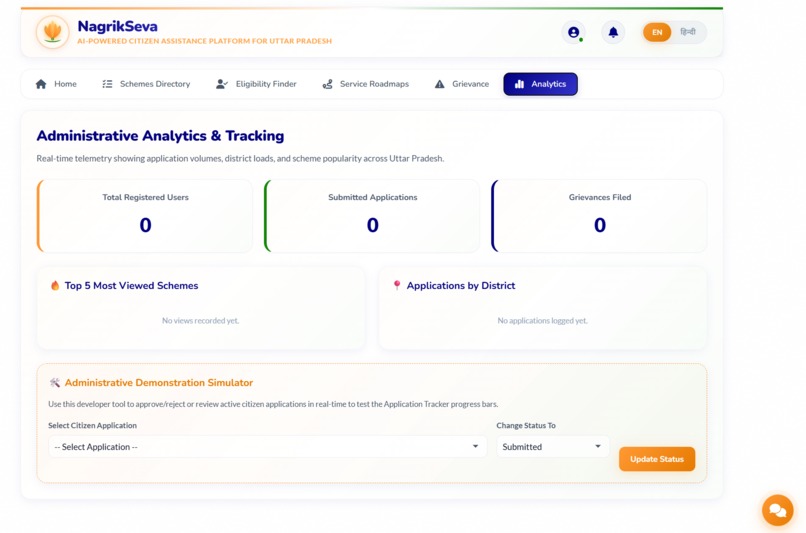
Task: Click the Administrative Analytics & Tracking heading
Action: [x=160, y=136]
